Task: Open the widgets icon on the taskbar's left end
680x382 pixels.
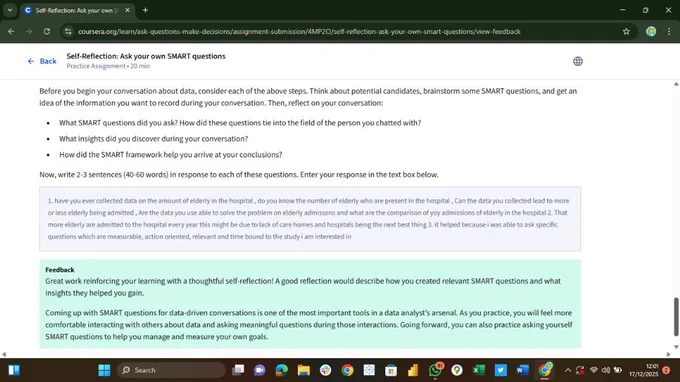Action: 14,370
